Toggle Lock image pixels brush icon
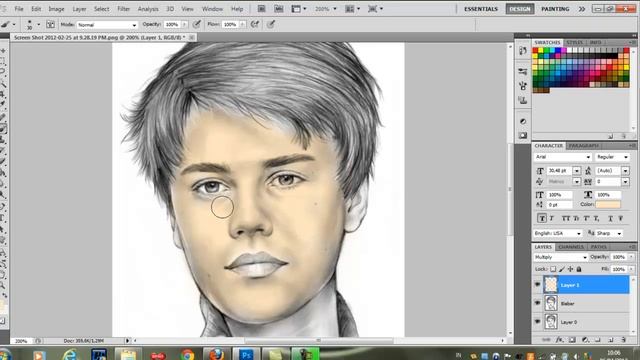Screen dimensions: 640x360 [562, 269]
